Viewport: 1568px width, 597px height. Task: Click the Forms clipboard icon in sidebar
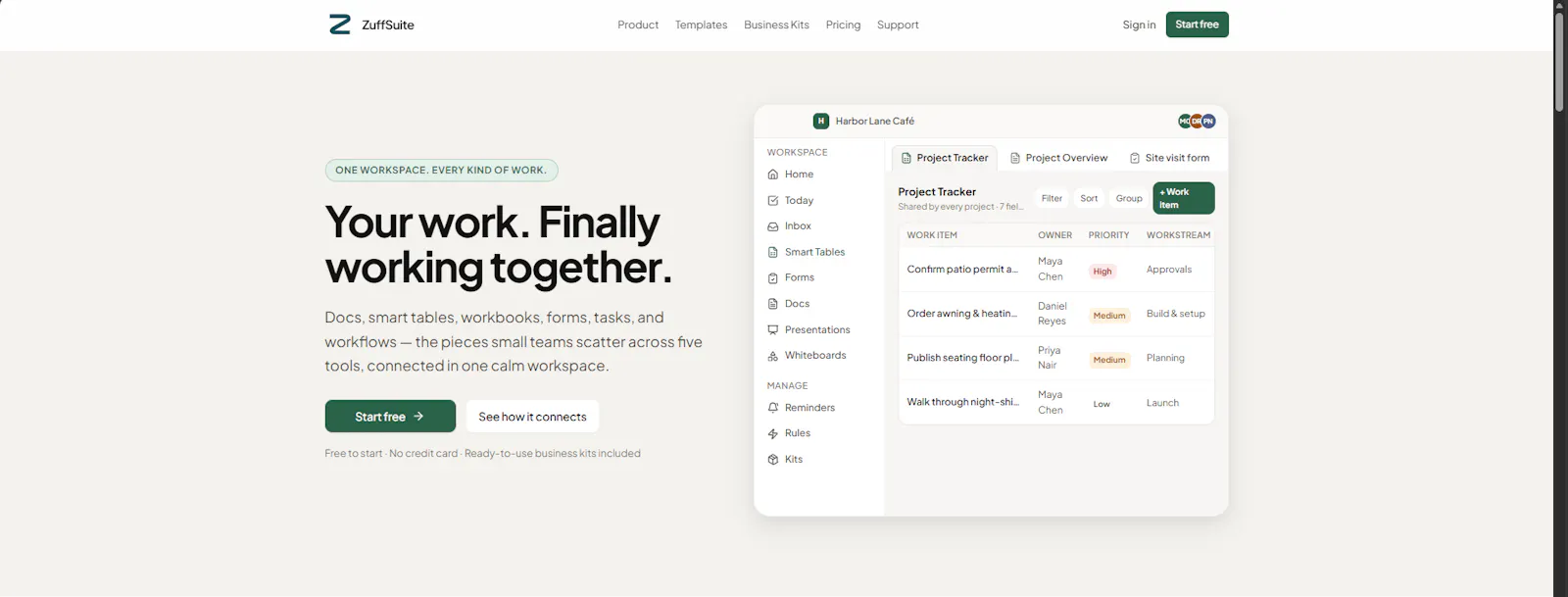click(x=773, y=278)
